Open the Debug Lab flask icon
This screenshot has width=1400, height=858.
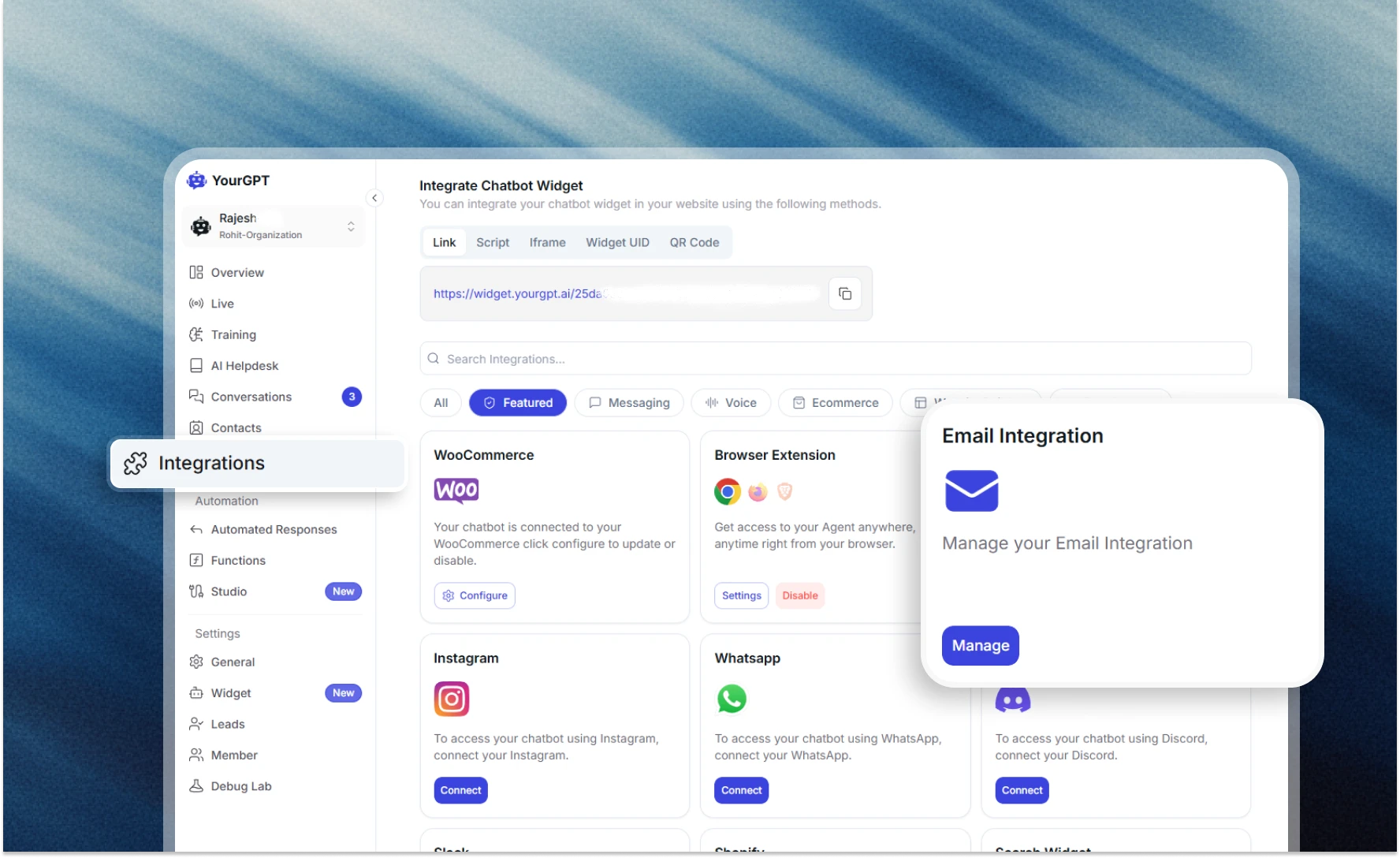195,785
